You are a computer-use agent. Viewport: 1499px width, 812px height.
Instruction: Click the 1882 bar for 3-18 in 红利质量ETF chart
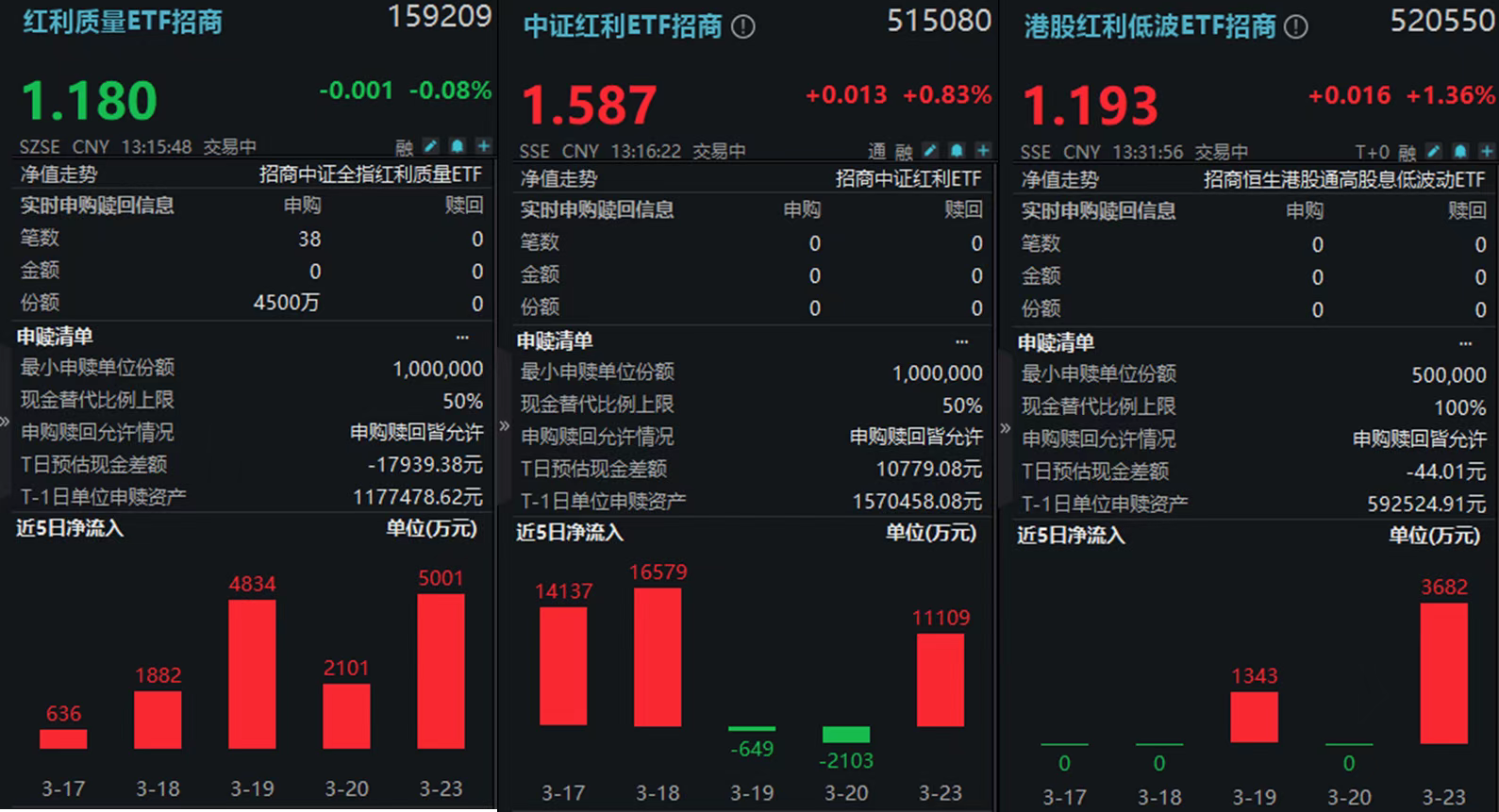[158, 720]
